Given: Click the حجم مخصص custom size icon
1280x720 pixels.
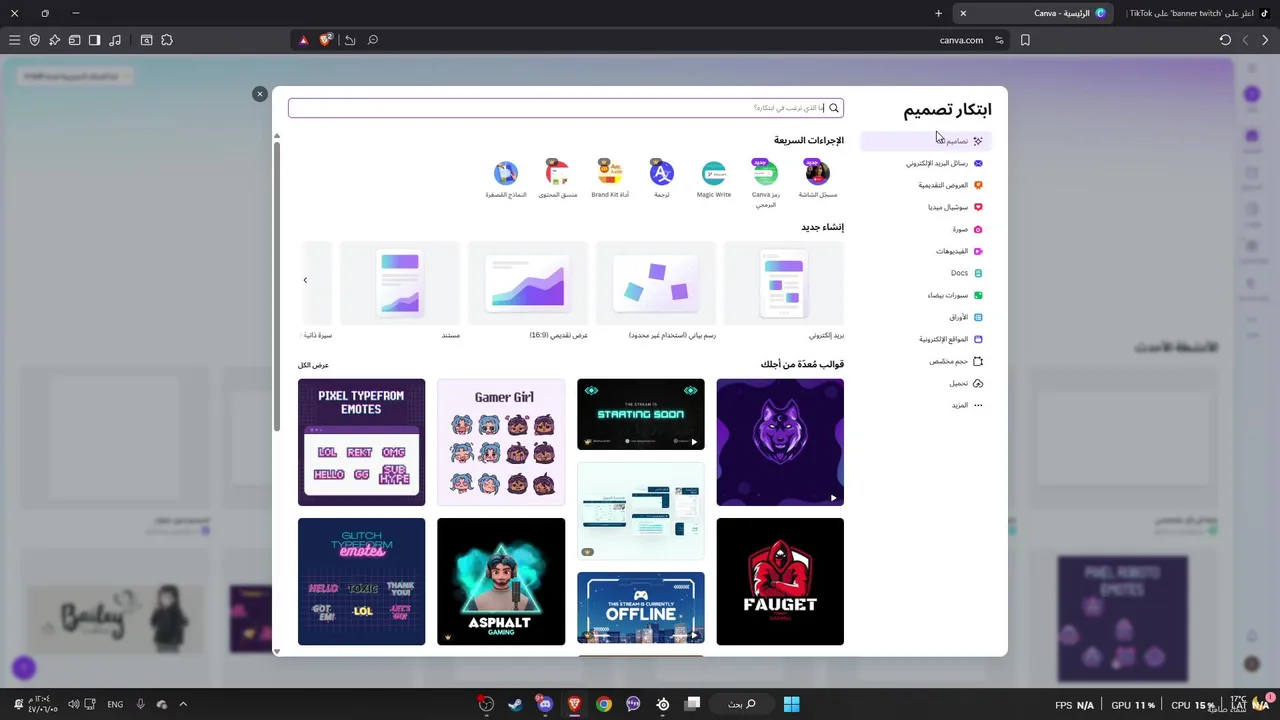Looking at the screenshot, I should (x=978, y=361).
